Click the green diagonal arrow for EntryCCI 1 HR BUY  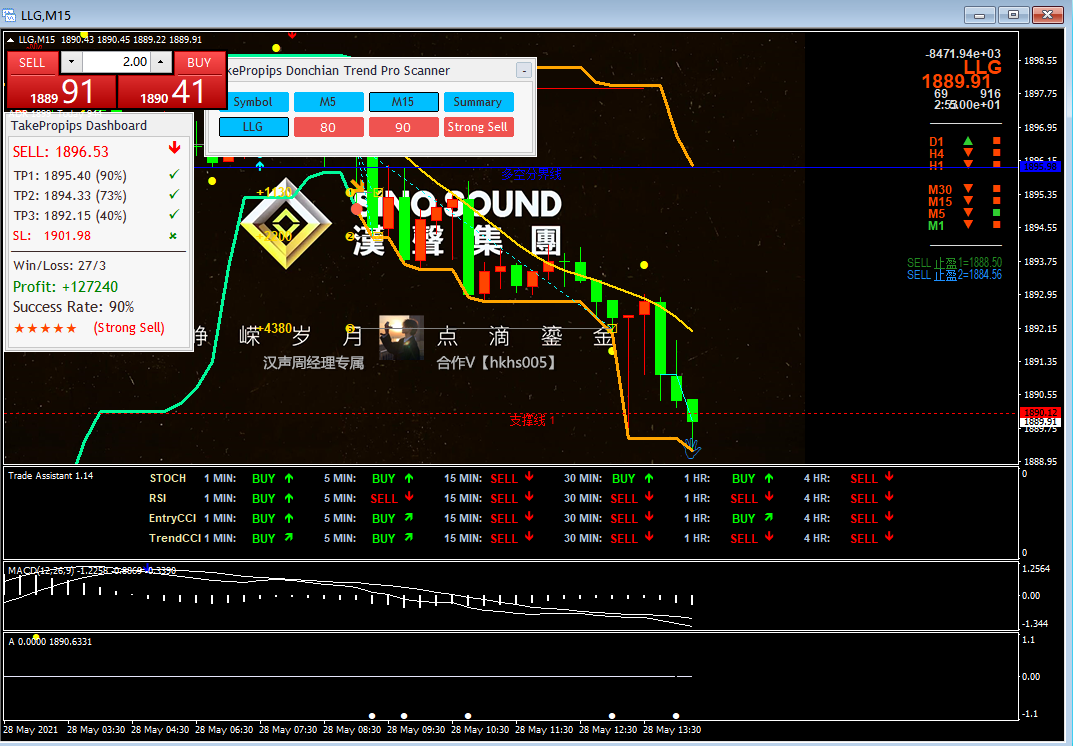(768, 517)
